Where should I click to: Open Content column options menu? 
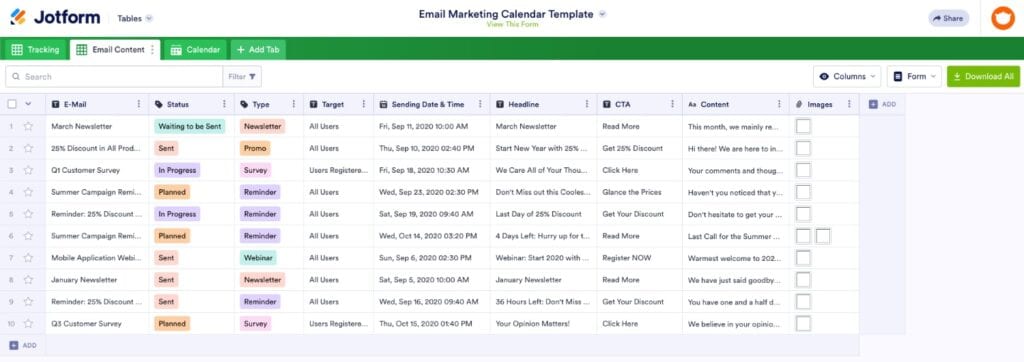click(x=778, y=104)
